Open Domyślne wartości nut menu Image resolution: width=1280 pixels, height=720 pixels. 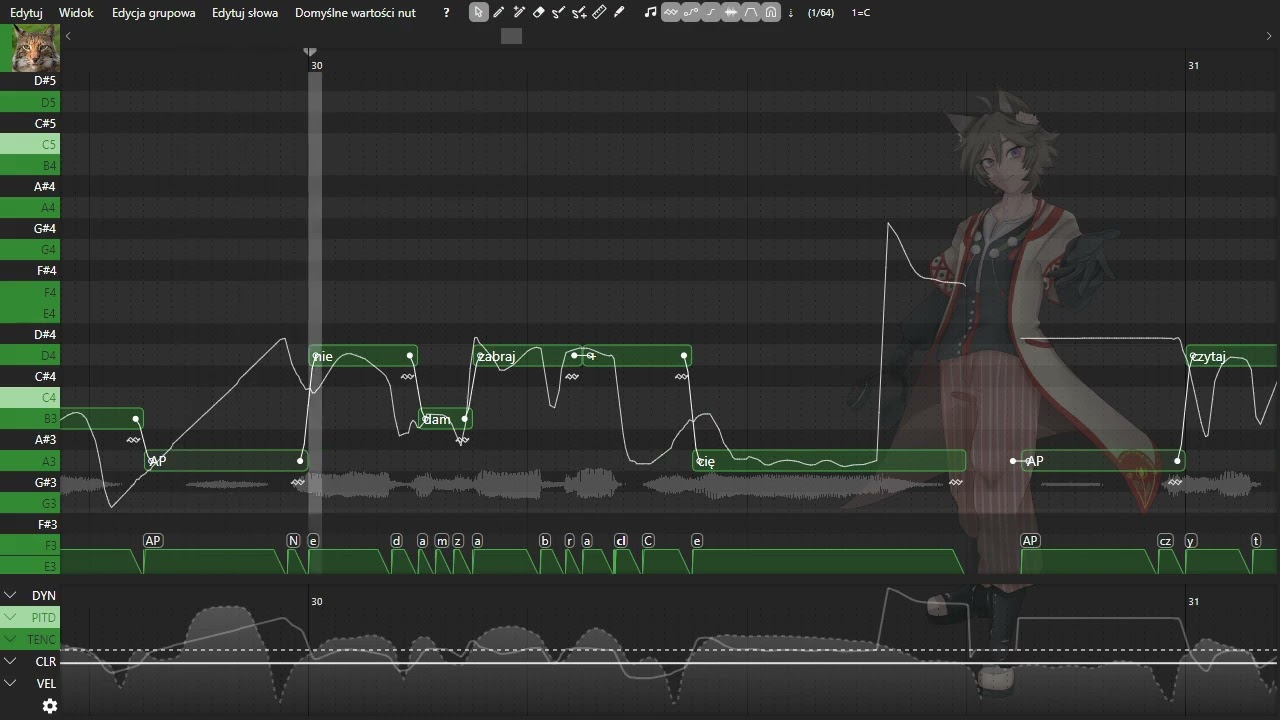click(x=355, y=13)
